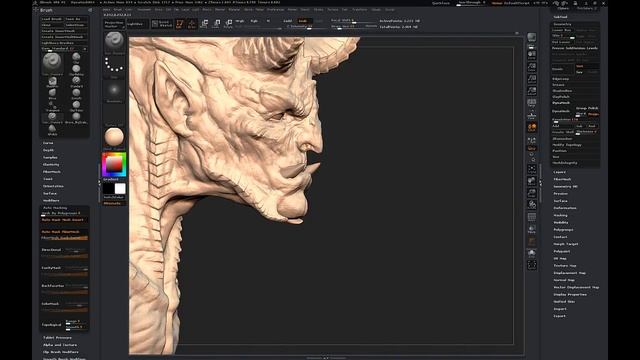Expand the Deformation sub-palette
640x360 pixels.
pos(565,208)
